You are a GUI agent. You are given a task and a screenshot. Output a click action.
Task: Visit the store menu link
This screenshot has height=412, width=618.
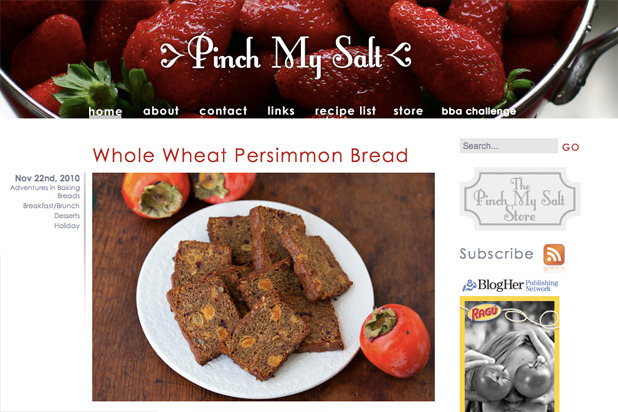coord(408,111)
